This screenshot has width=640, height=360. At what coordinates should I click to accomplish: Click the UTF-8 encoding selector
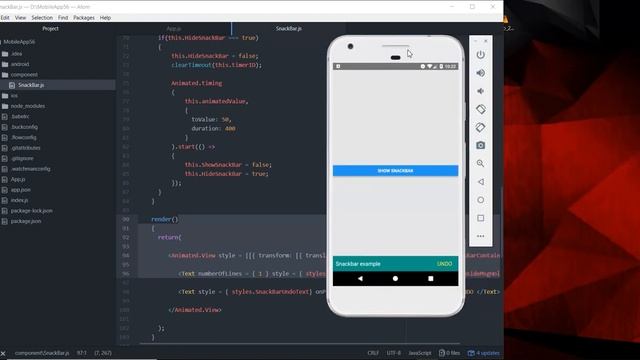click(x=393, y=353)
